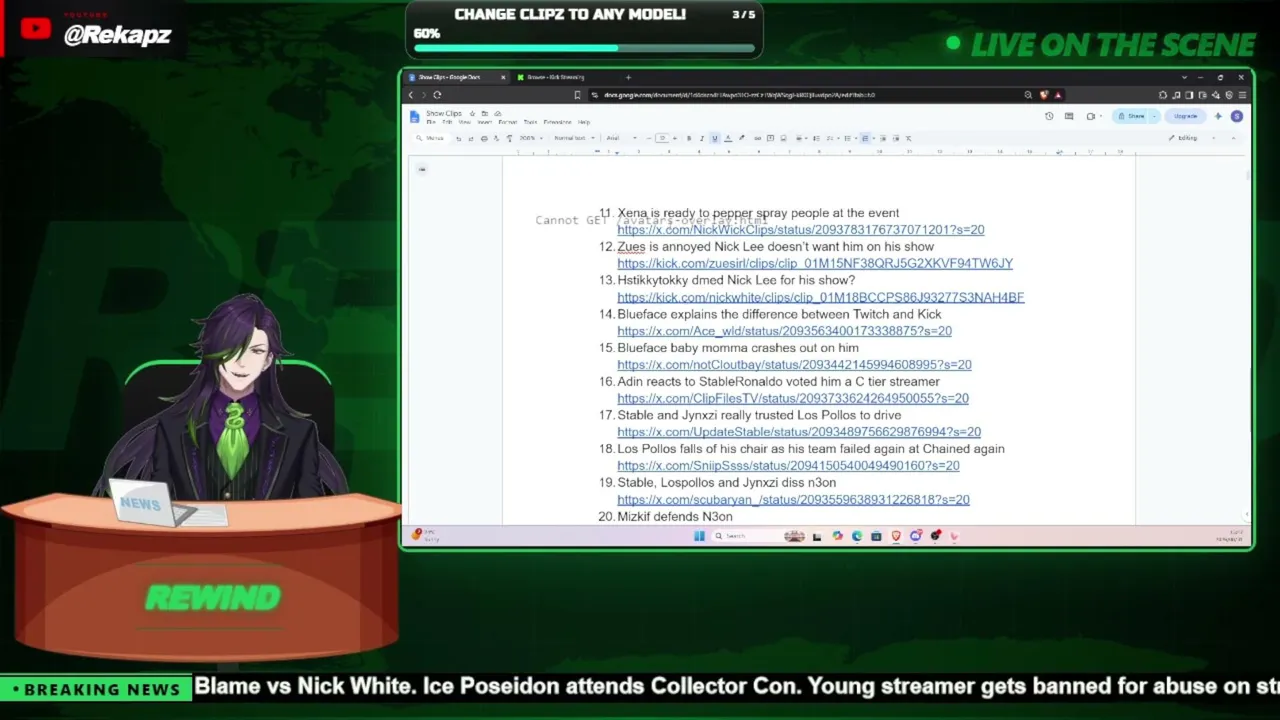1280x720 pixels.
Task: Open the Docs toolbar Menus search box
Action: 433,138
